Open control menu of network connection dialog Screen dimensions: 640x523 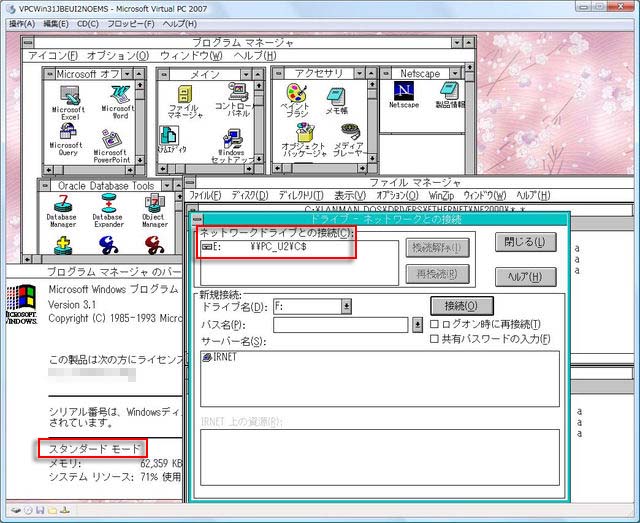pyautogui.click(x=197, y=219)
